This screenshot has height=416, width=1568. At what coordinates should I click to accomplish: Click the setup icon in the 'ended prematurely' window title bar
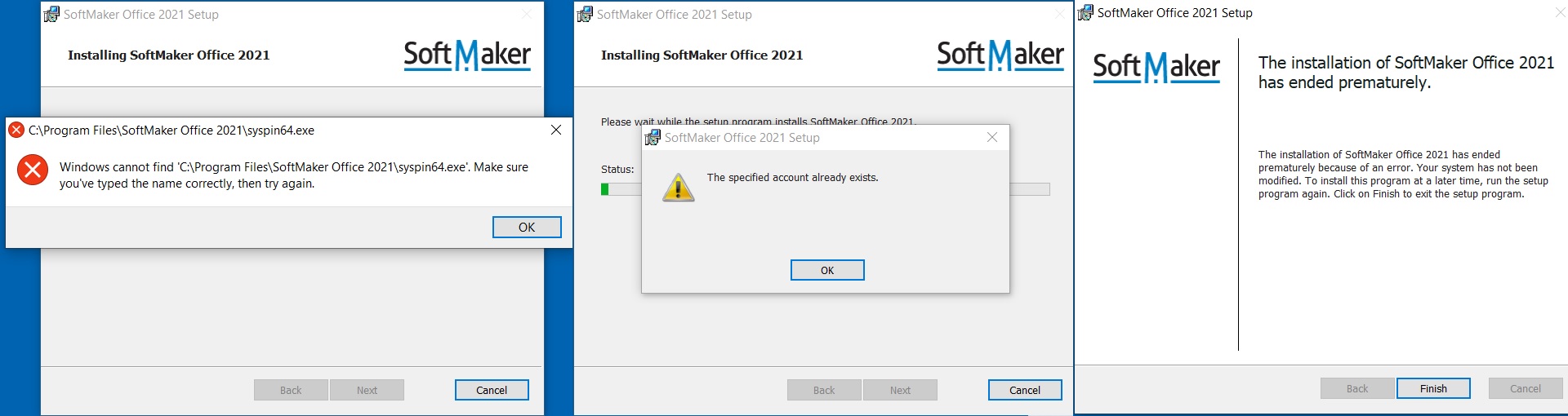[x=1085, y=13]
